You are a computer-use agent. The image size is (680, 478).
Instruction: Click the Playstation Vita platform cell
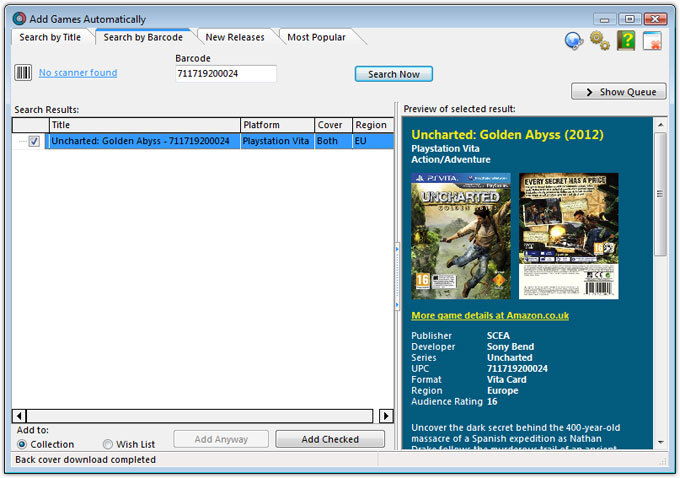click(x=277, y=141)
